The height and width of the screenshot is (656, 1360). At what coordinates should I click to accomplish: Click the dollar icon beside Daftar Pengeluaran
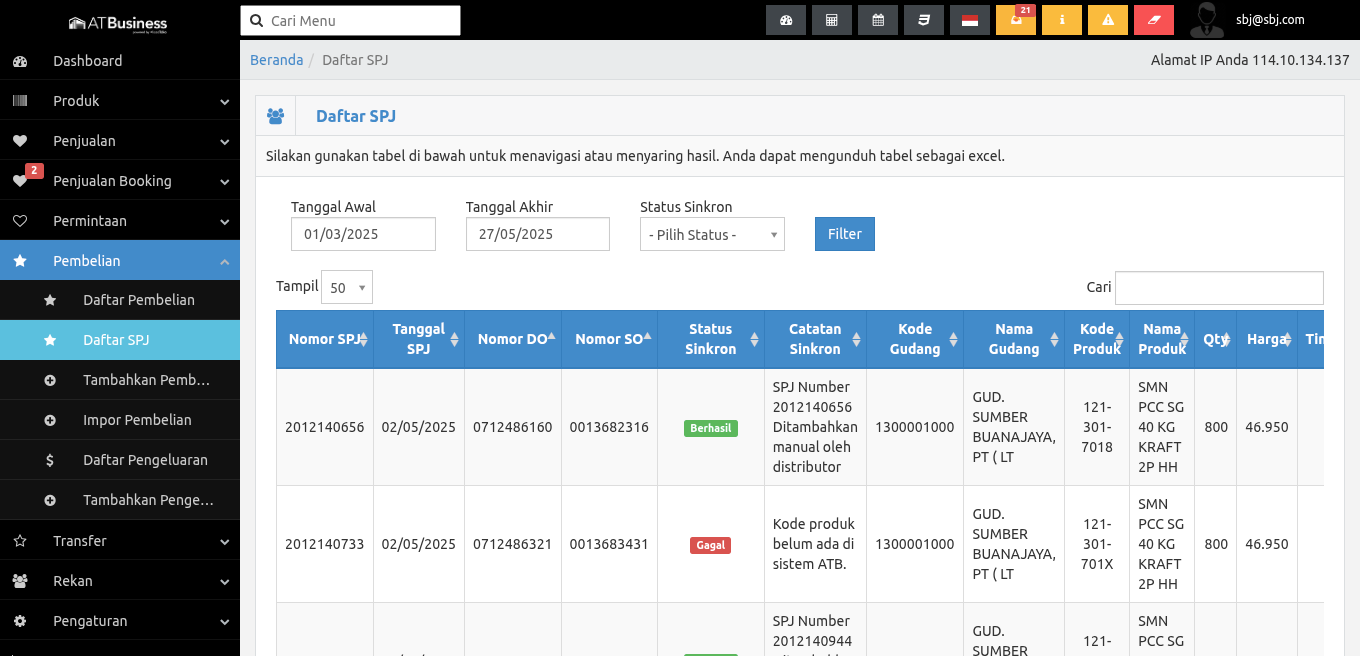50,460
